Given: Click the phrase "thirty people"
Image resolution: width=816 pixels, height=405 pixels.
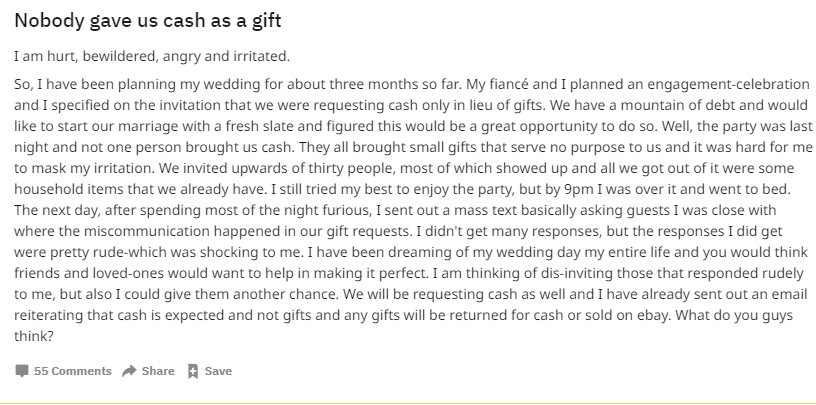Looking at the screenshot, I should pyautogui.click(x=351, y=169).
